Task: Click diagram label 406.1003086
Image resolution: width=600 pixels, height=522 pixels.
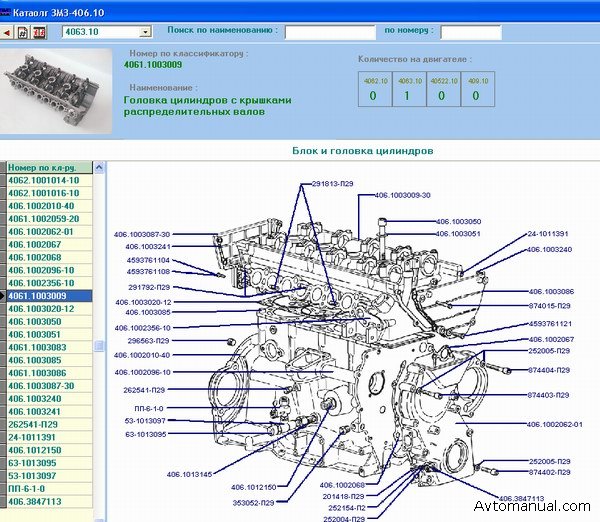Action: coord(551,292)
